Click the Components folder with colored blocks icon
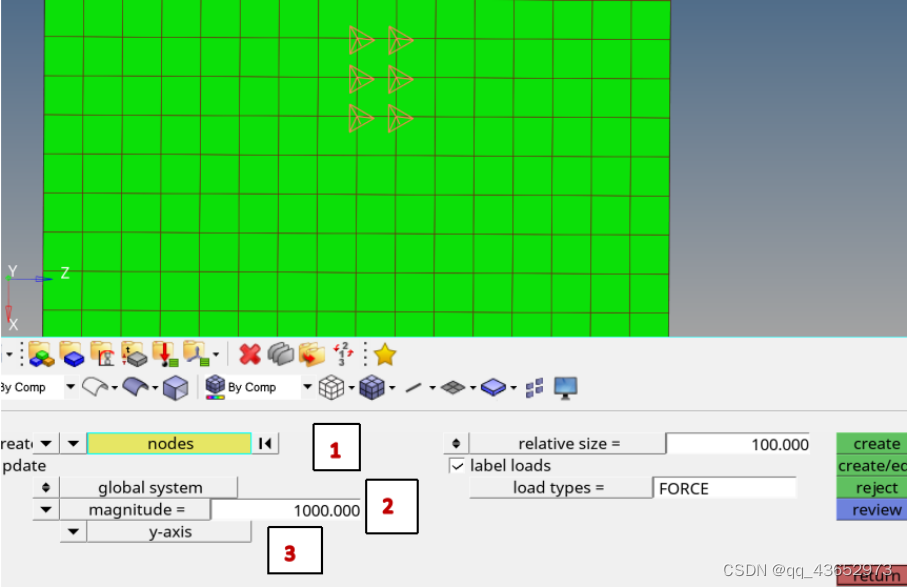908x588 pixels. click(40, 354)
